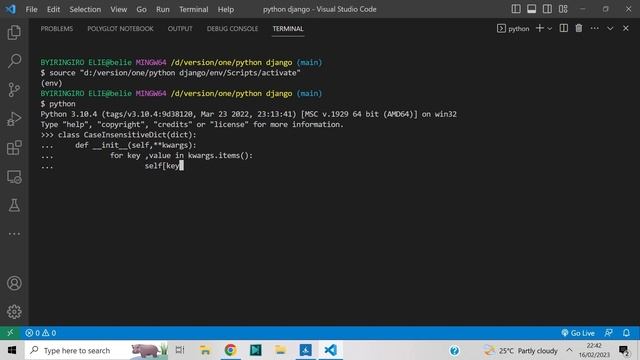The height and width of the screenshot is (360, 640).
Task: Open the Action Center notifications
Action: click(624, 350)
